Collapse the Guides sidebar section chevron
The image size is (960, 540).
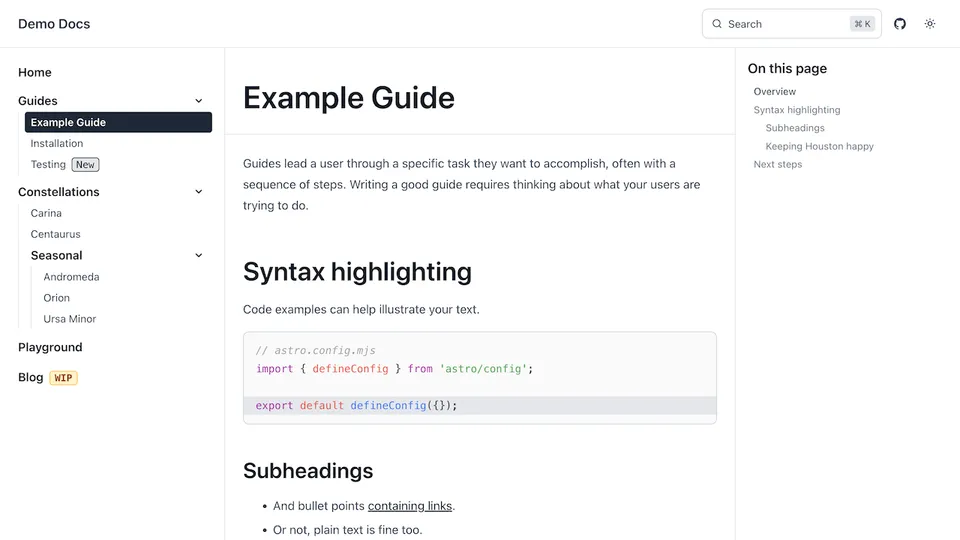click(198, 101)
